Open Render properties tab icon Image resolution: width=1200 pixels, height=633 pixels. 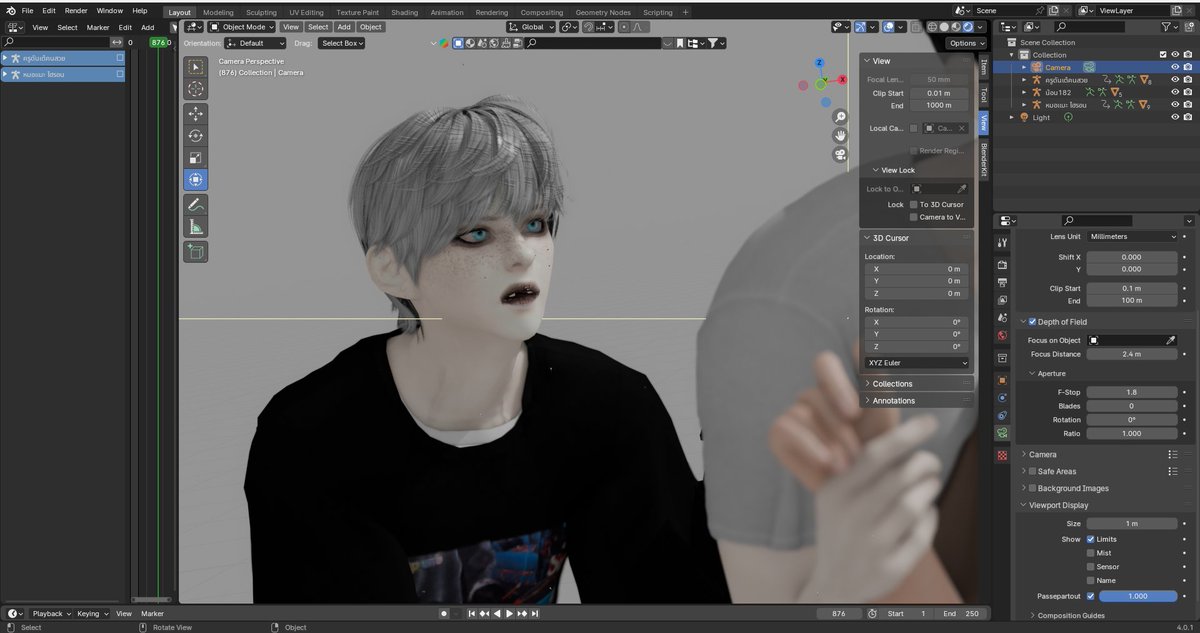pyautogui.click(x=1002, y=265)
